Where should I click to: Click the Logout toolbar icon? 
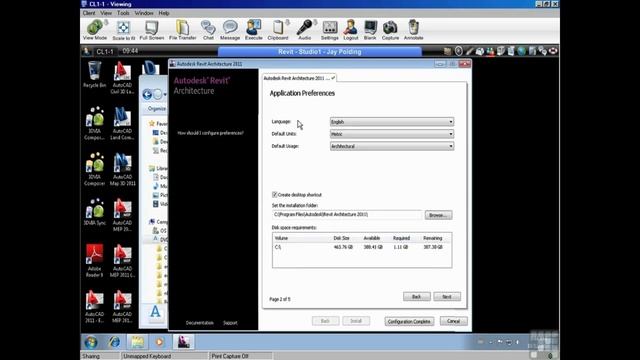click(x=350, y=30)
